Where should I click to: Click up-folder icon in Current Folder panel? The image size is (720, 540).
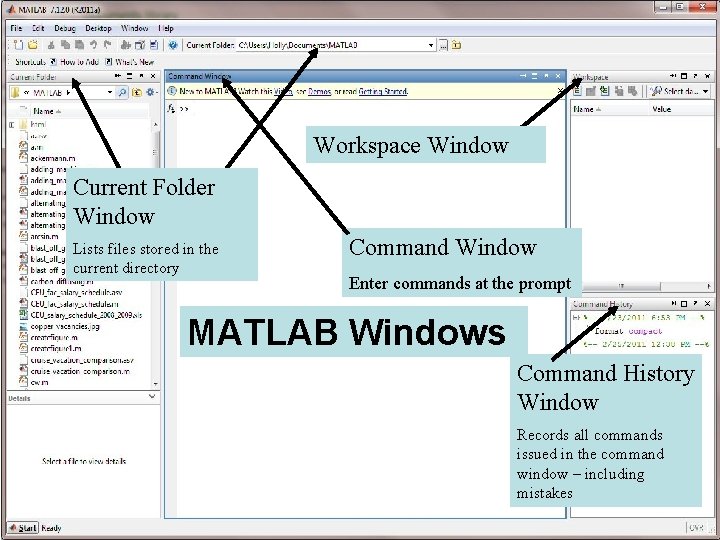coord(137,92)
